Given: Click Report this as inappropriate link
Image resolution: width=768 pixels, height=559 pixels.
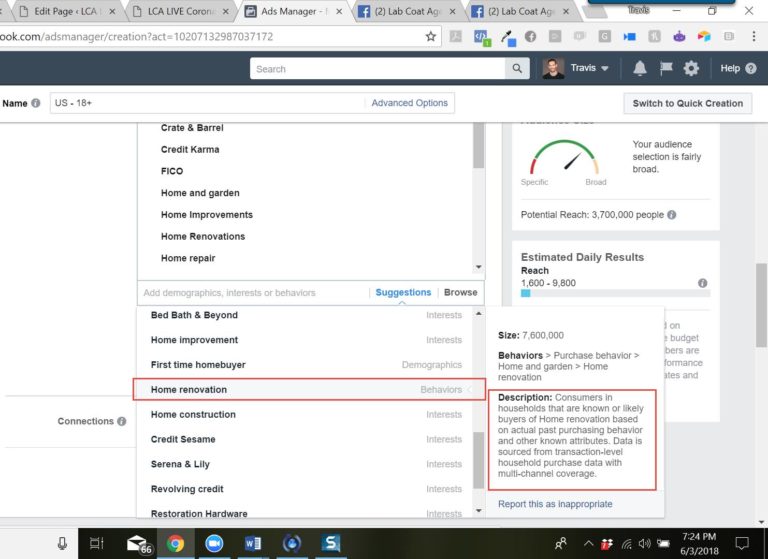Looking at the screenshot, I should pyautogui.click(x=555, y=504).
